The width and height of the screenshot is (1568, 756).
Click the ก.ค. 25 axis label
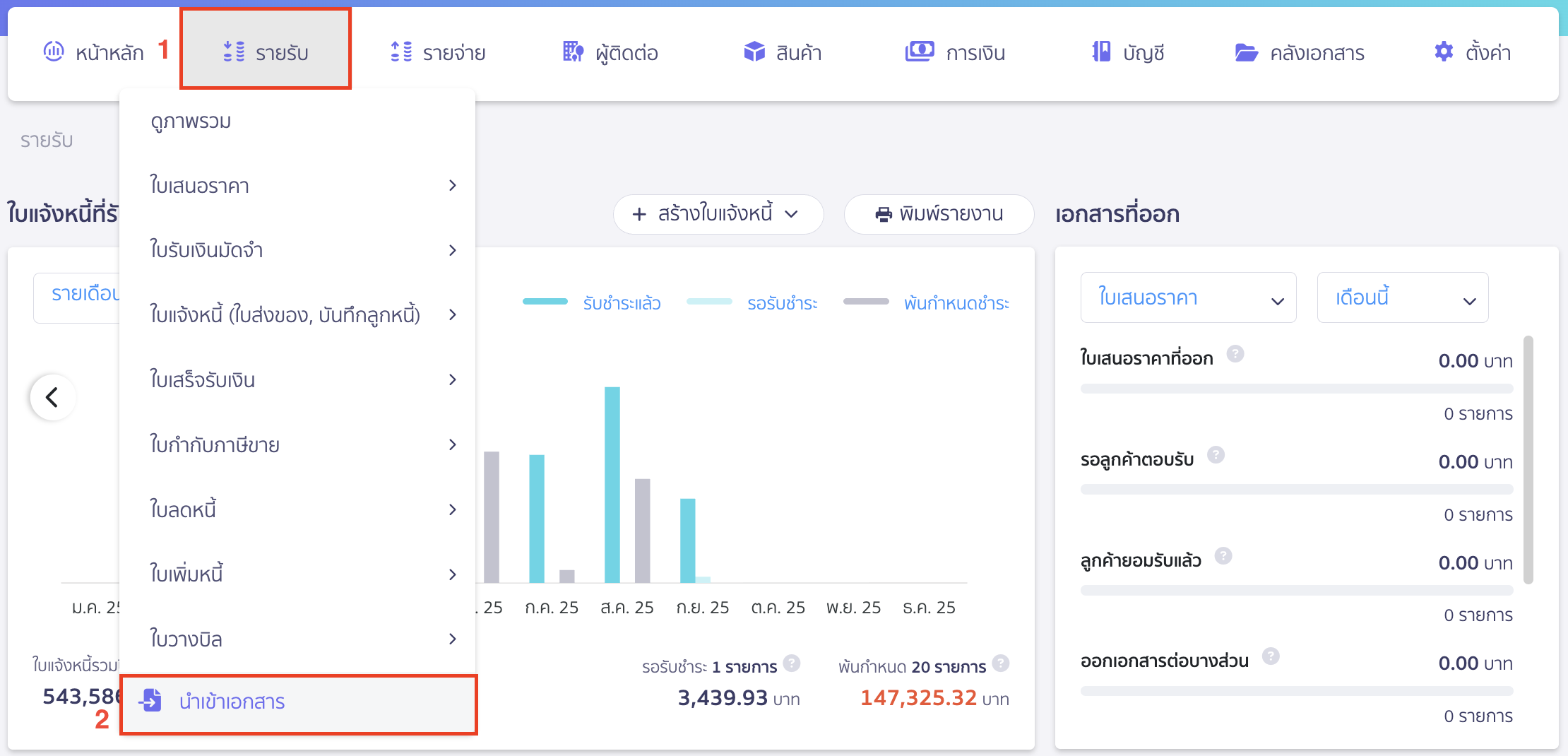pos(552,608)
